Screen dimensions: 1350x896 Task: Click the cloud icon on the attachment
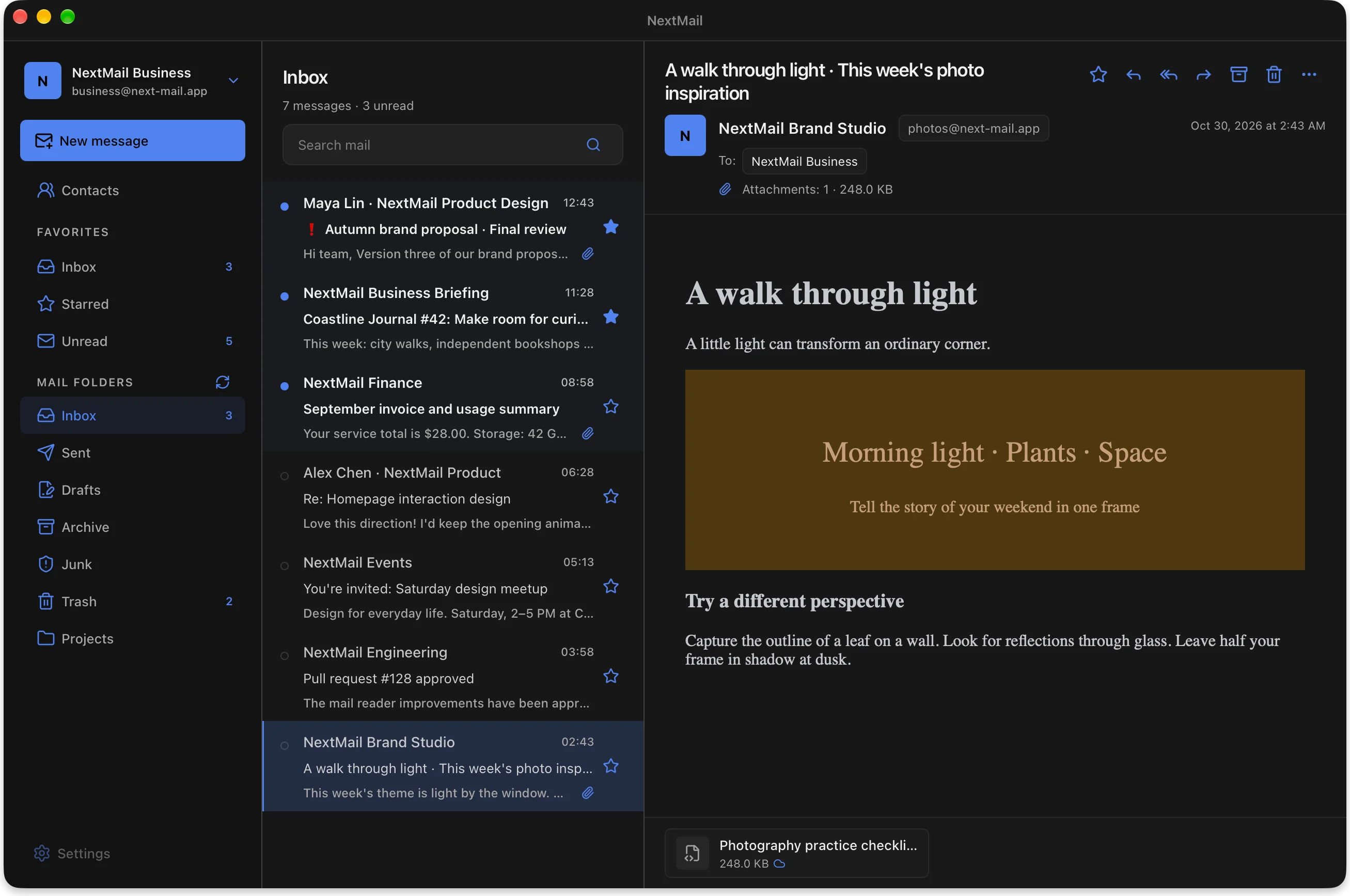click(779, 863)
